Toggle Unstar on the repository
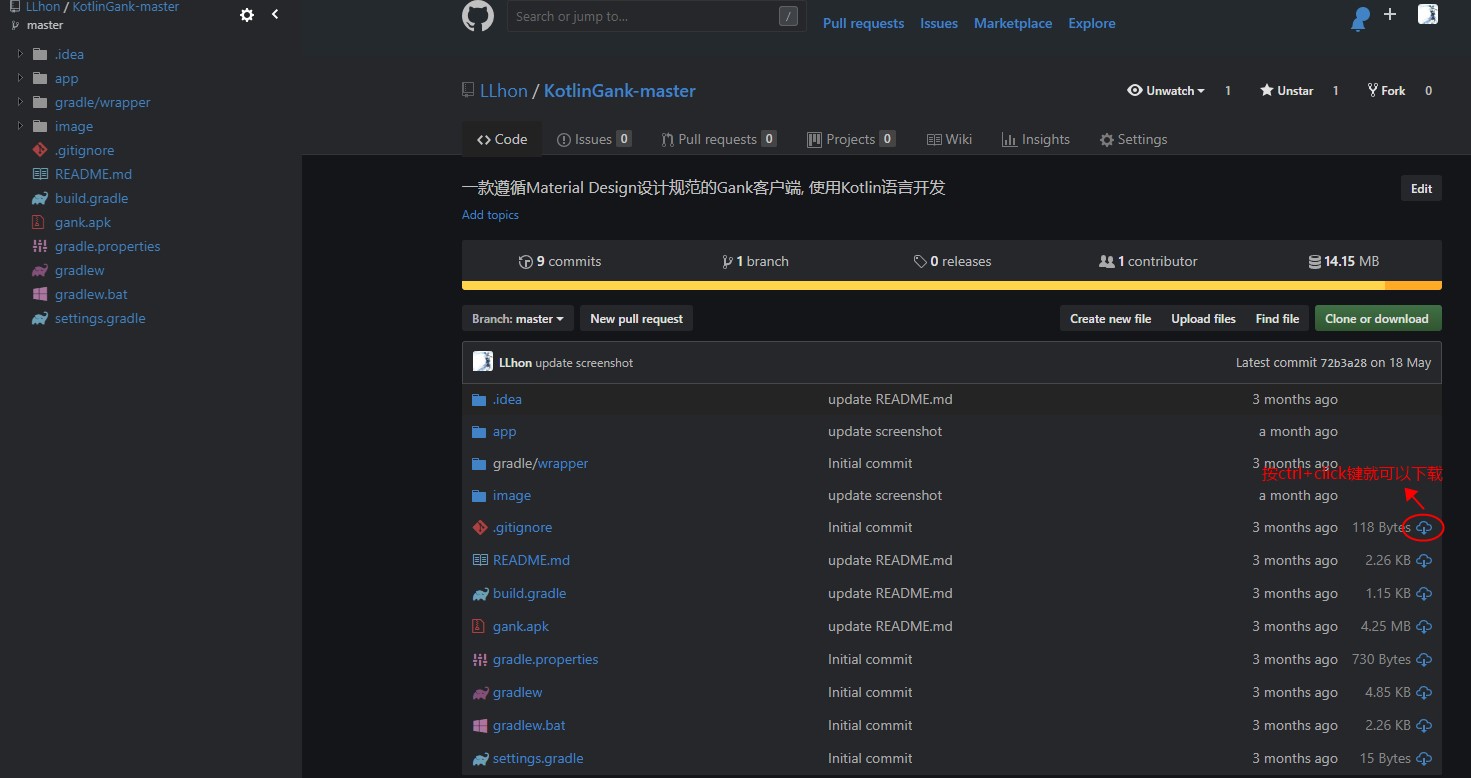1471x778 pixels. pyautogui.click(x=1286, y=90)
